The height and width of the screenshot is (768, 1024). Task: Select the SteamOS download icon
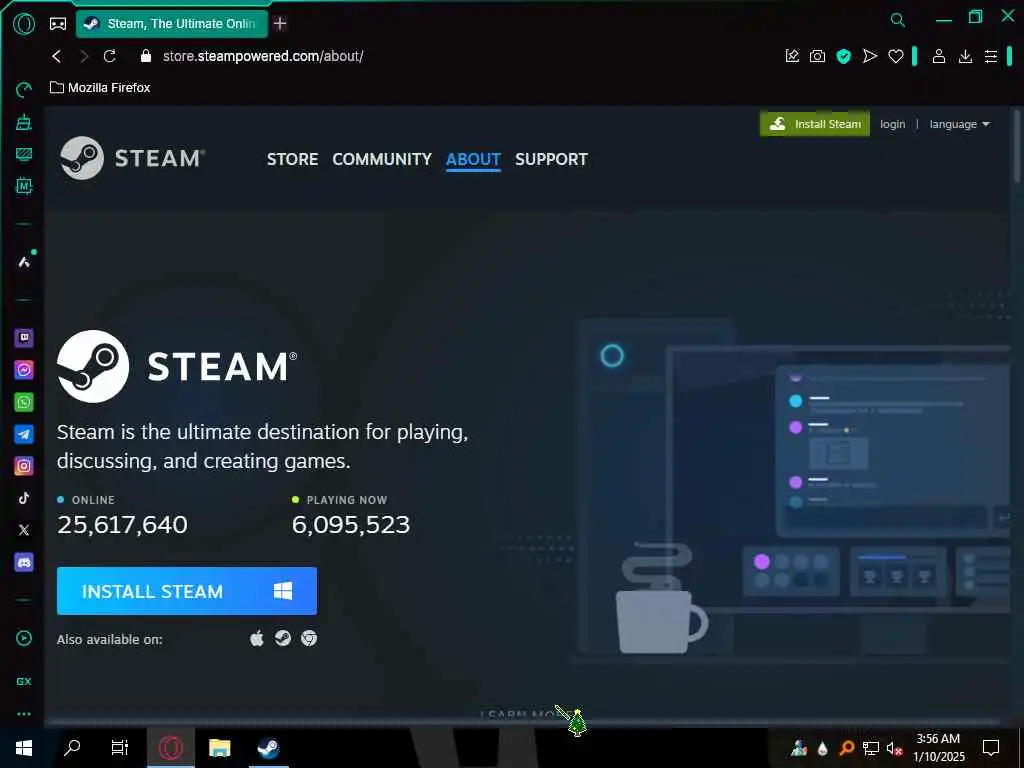tap(283, 638)
